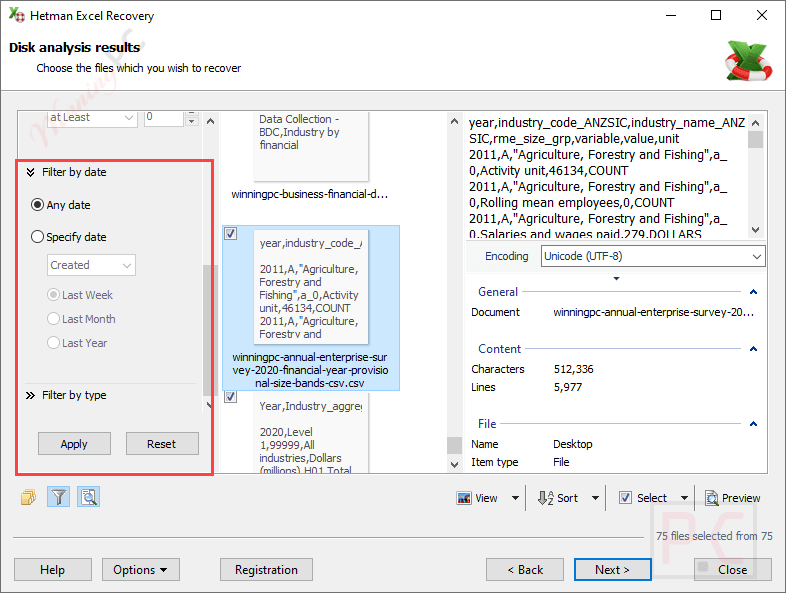Collapse the Filter by date section
Viewport: 786px width, 593px height.
click(x=31, y=172)
